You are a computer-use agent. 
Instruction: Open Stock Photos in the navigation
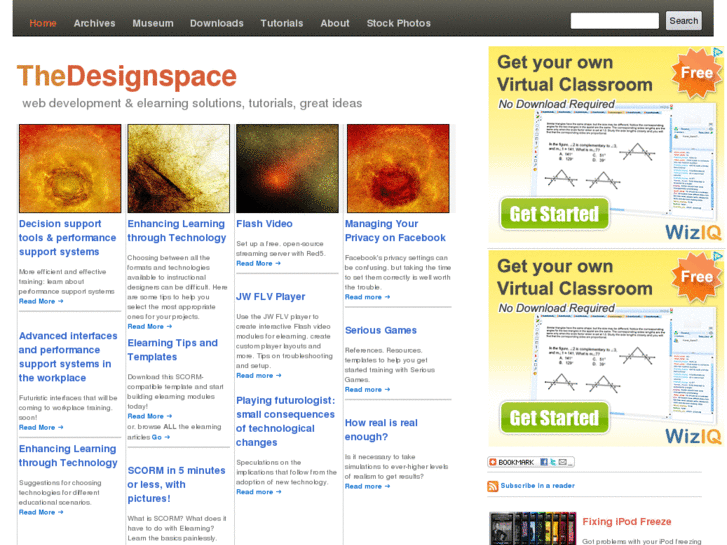[398, 23]
